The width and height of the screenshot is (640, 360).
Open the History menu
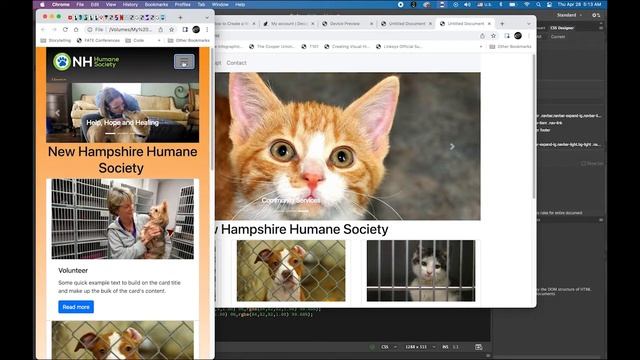pos(130,4)
